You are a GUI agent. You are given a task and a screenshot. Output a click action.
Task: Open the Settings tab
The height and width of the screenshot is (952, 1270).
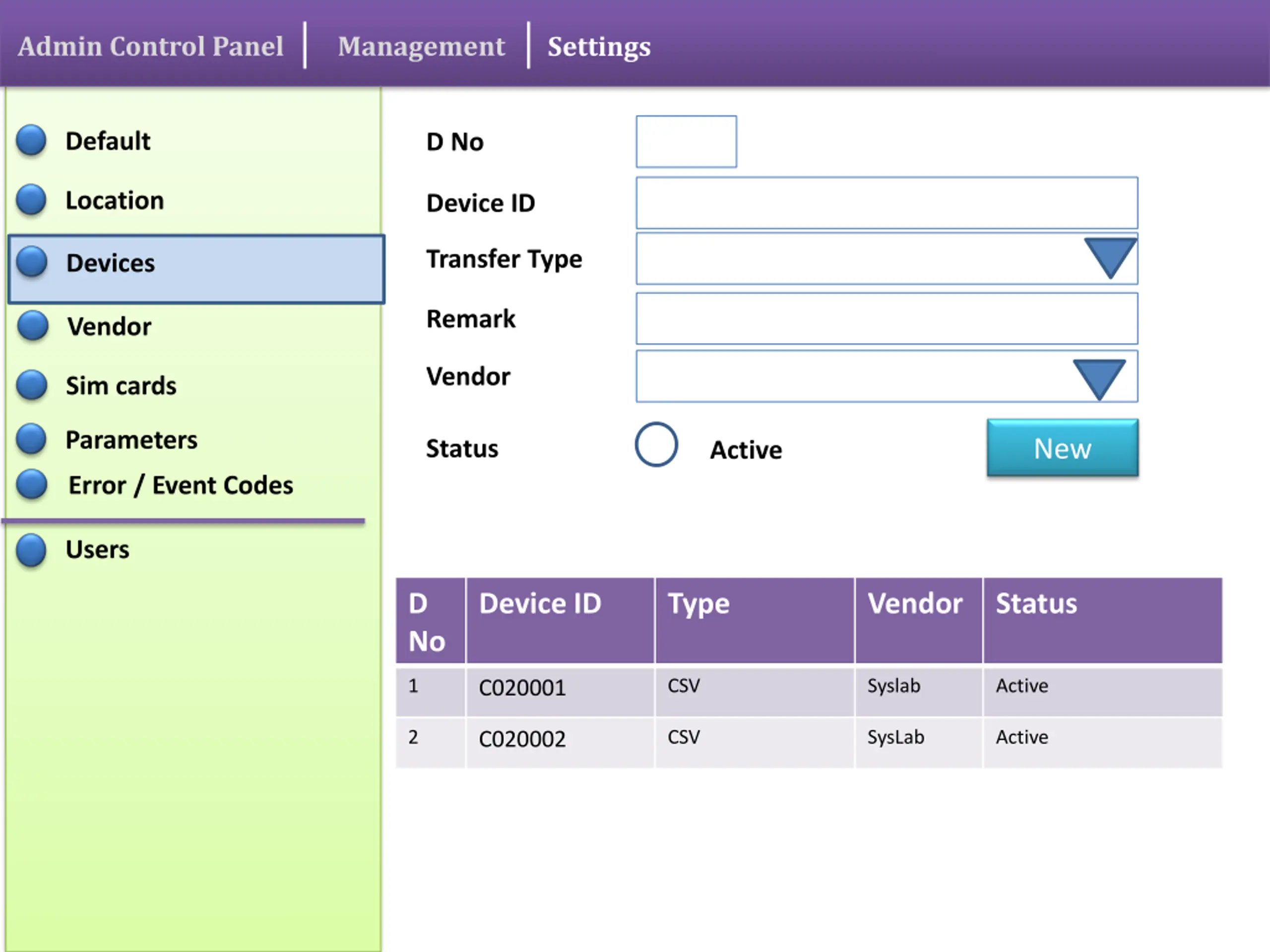pyautogui.click(x=598, y=47)
